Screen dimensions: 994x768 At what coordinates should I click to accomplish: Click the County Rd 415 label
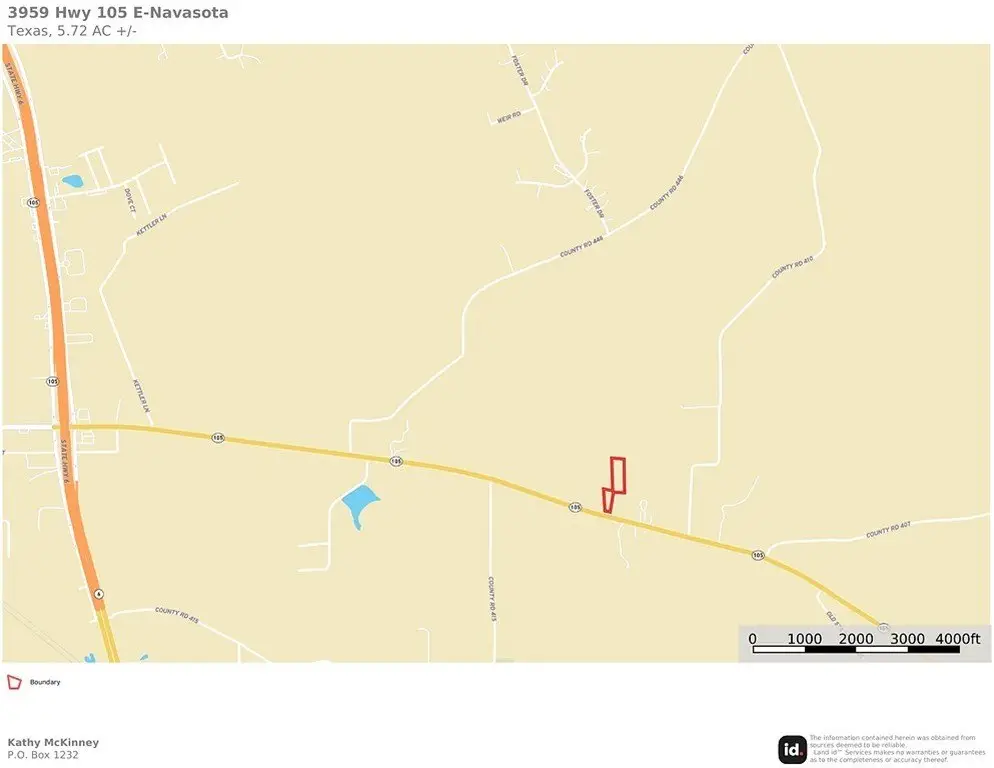pyautogui.click(x=177, y=615)
